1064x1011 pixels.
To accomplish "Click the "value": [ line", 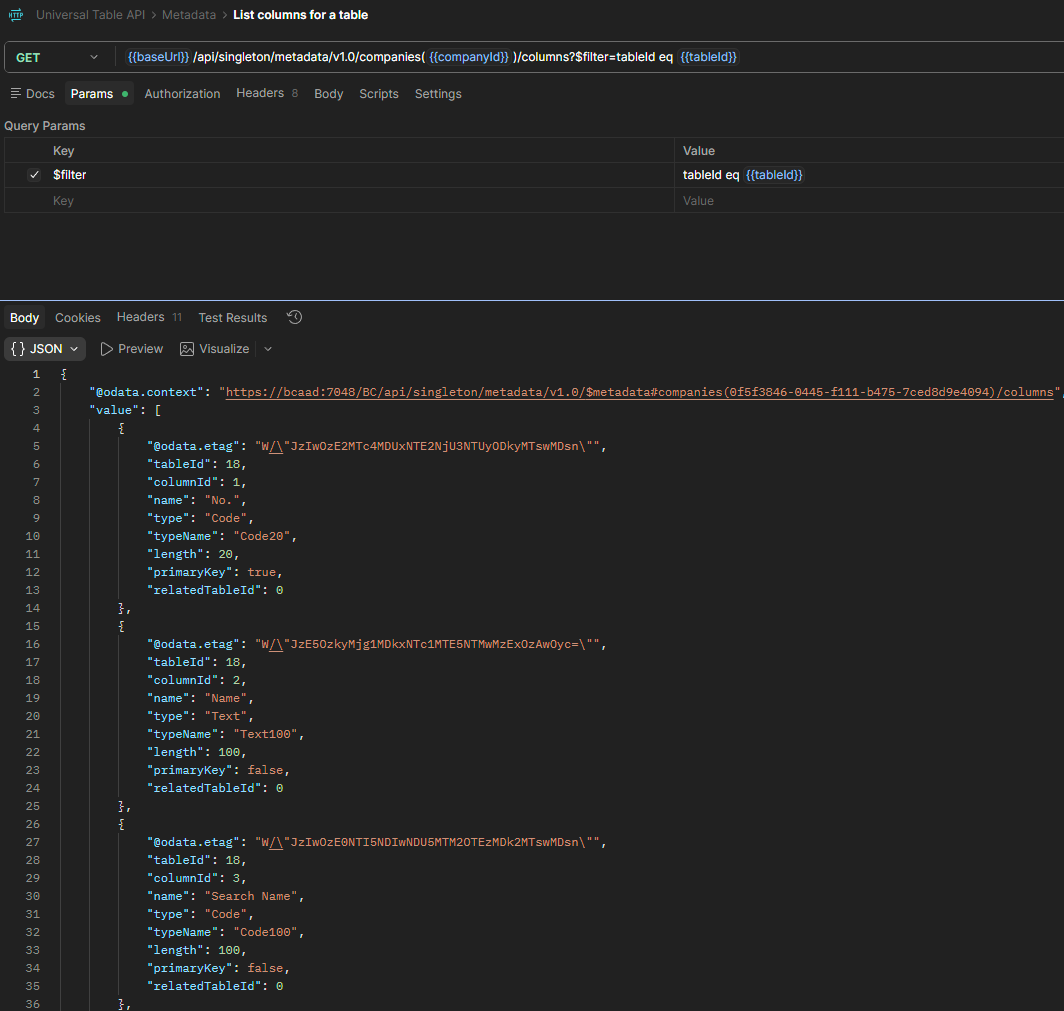I will point(125,410).
